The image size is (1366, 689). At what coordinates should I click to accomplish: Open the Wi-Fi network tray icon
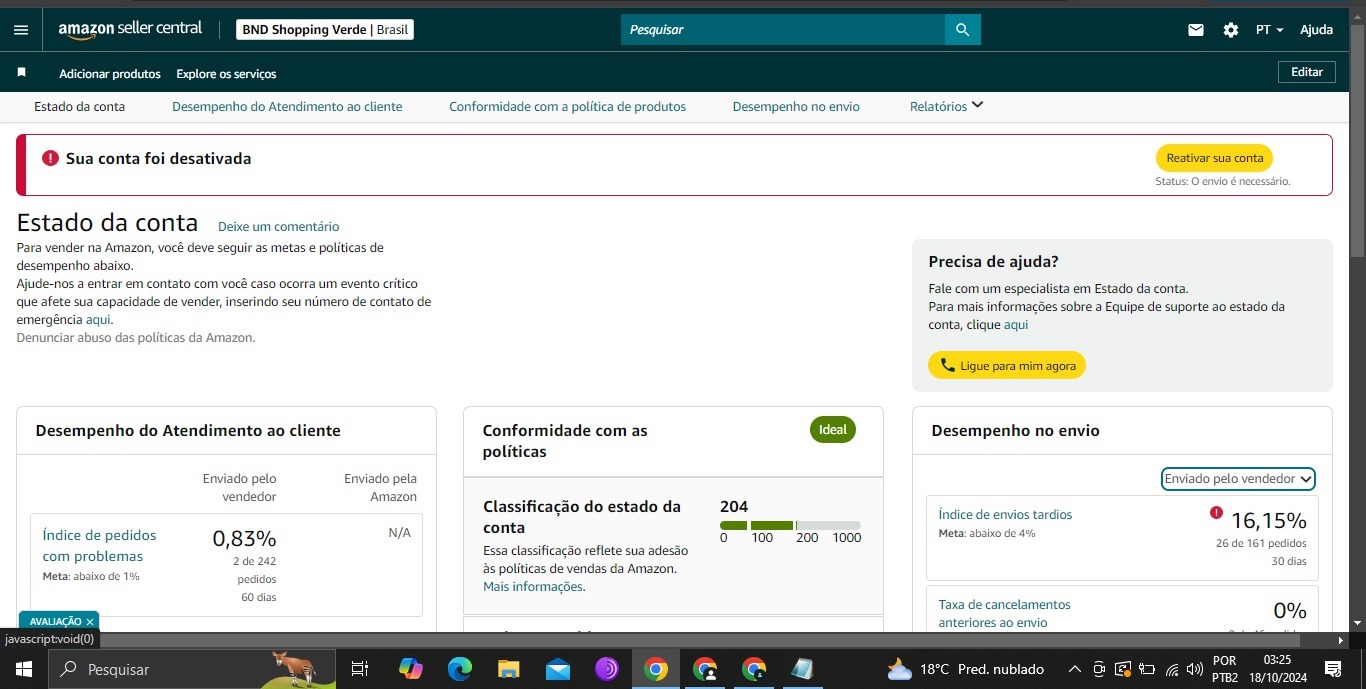1172,669
